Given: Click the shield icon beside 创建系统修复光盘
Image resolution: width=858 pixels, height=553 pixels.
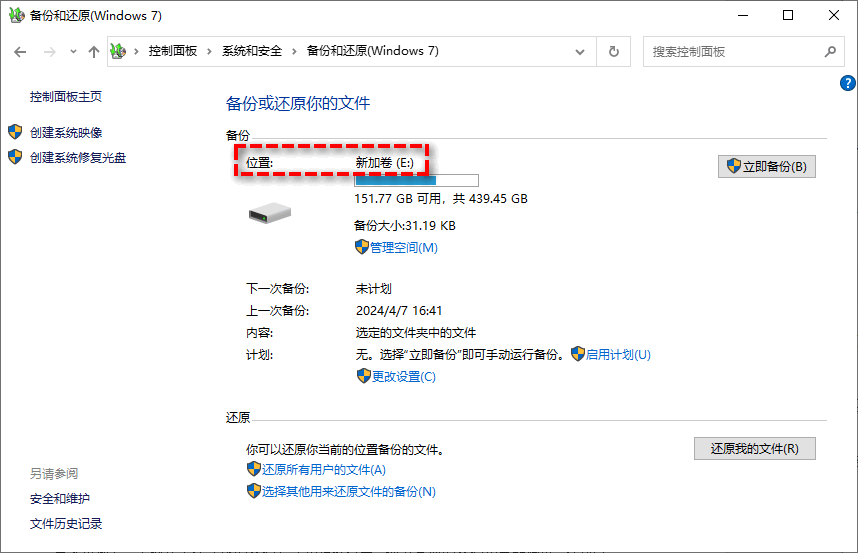Looking at the screenshot, I should 15,157.
